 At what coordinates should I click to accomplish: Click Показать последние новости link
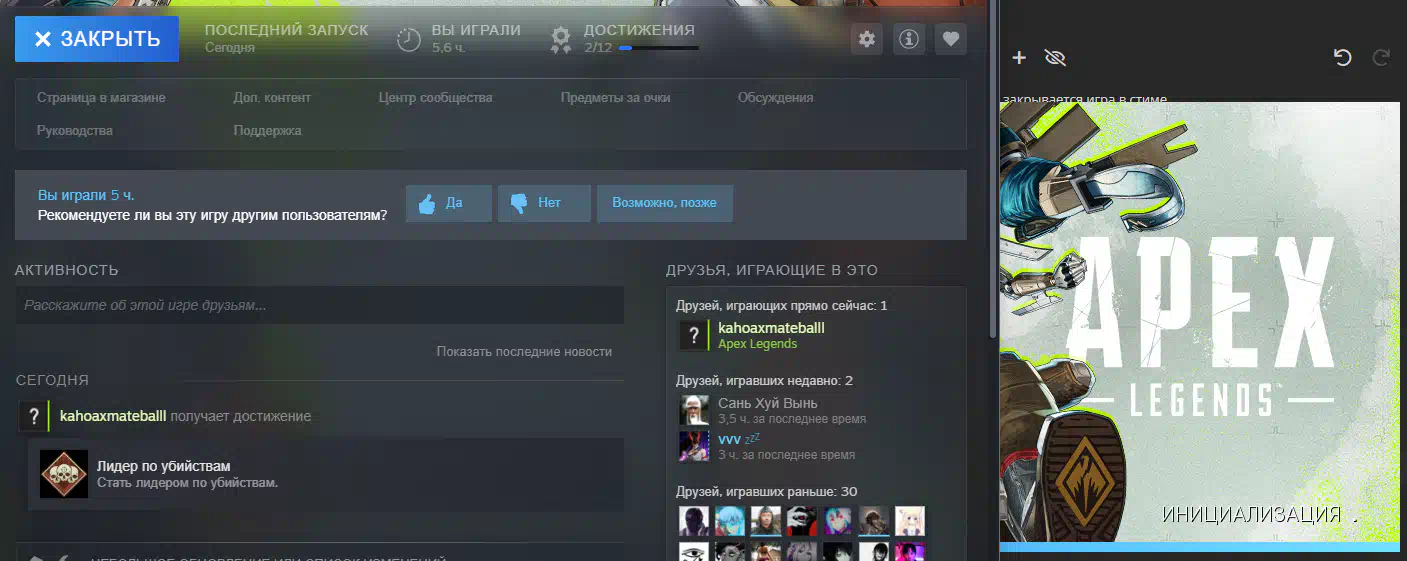pos(524,352)
